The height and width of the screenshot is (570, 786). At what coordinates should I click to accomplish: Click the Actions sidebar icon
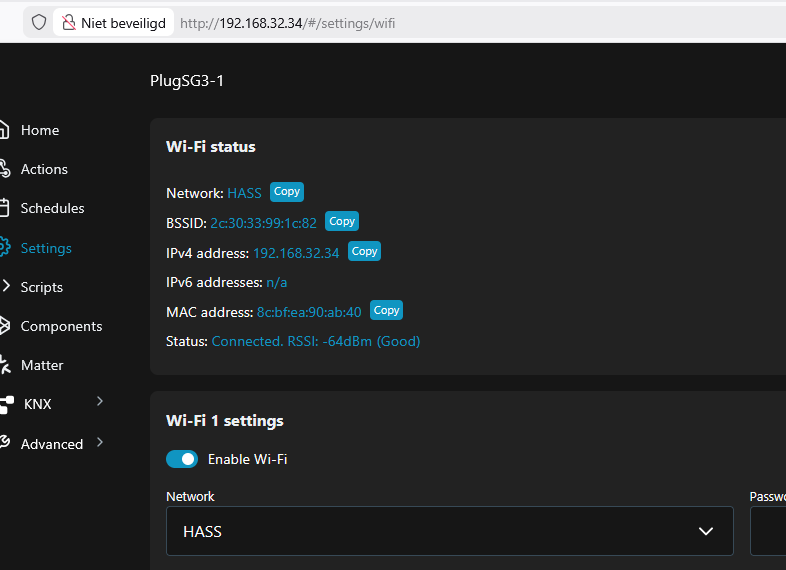click(x=4, y=169)
